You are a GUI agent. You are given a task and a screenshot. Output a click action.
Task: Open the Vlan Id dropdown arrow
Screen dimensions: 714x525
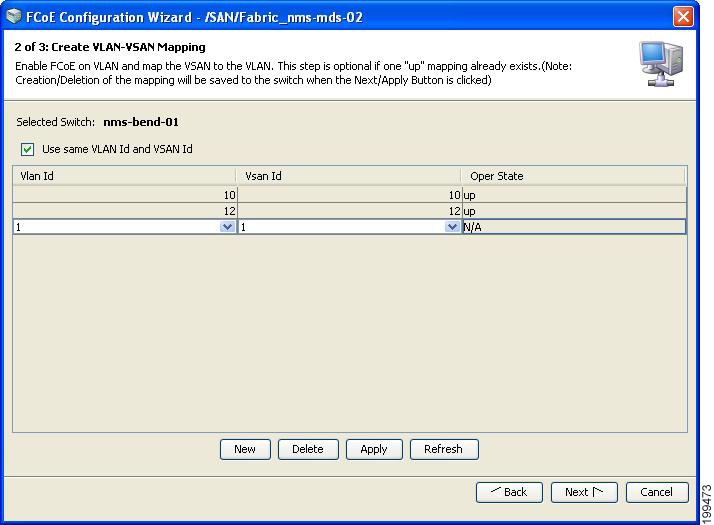(227, 227)
